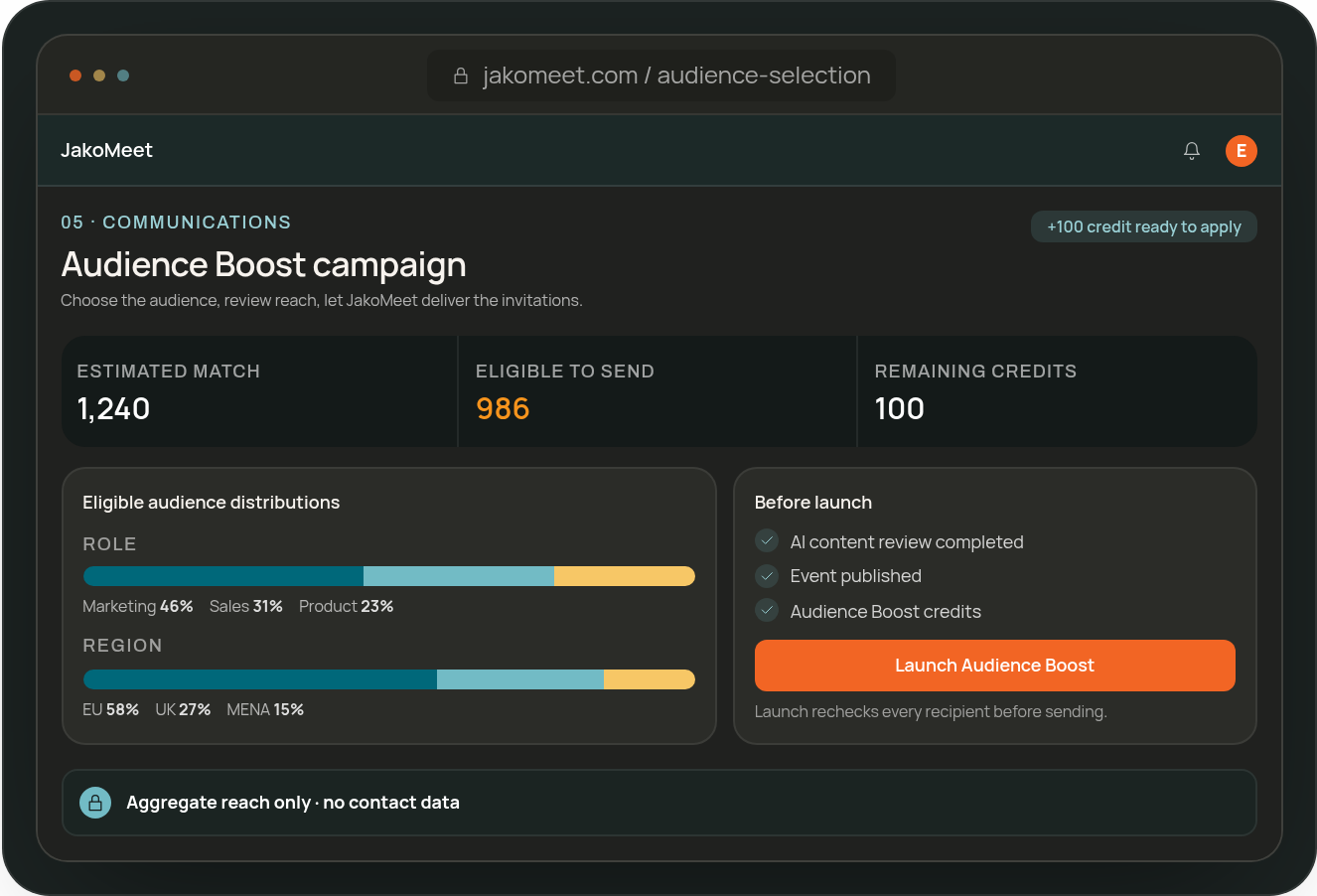1317x896 pixels.
Task: Click the MENA 15% legend label
Action: 265,709
